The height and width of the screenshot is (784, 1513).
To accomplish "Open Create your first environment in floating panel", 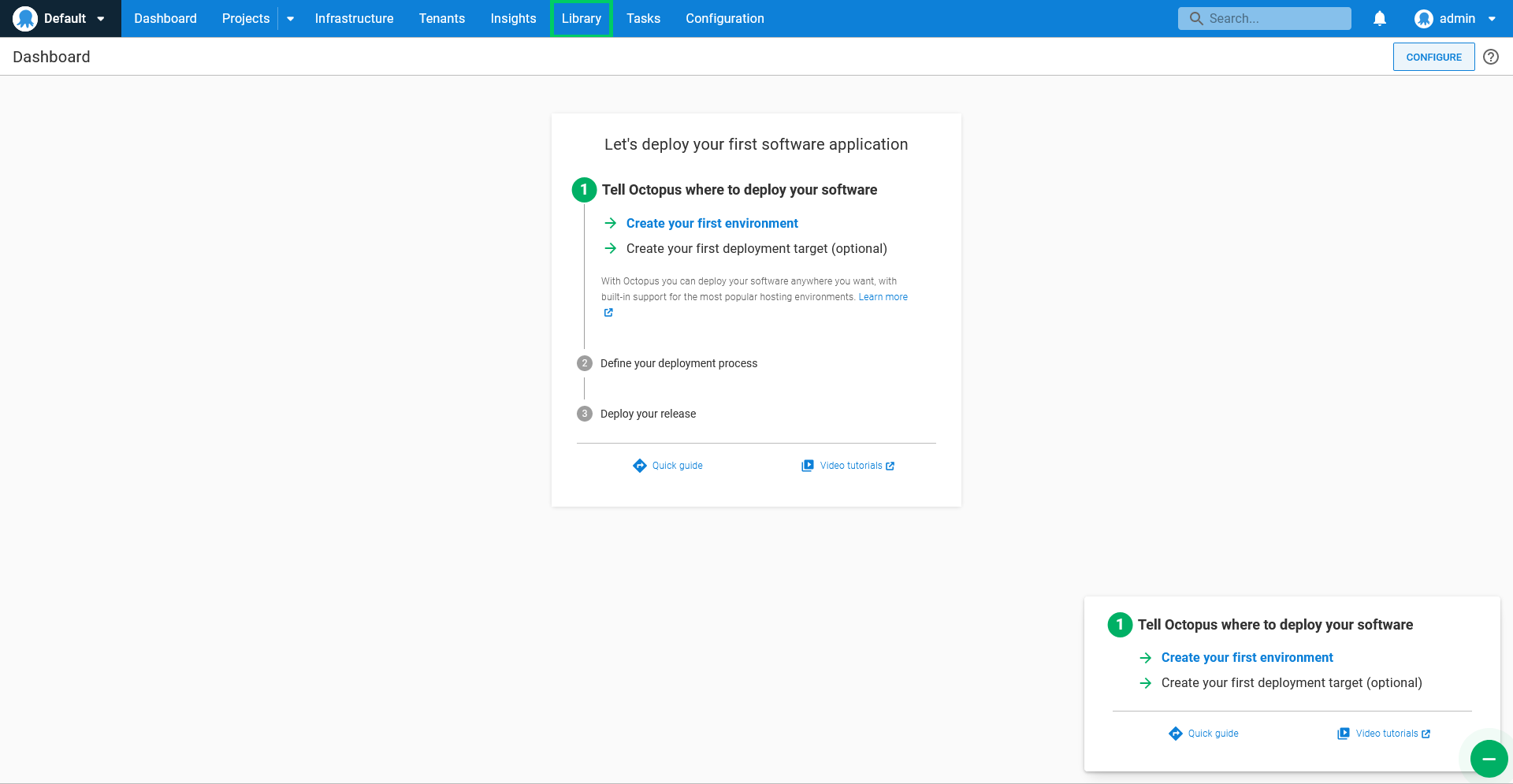I will coord(1247,657).
